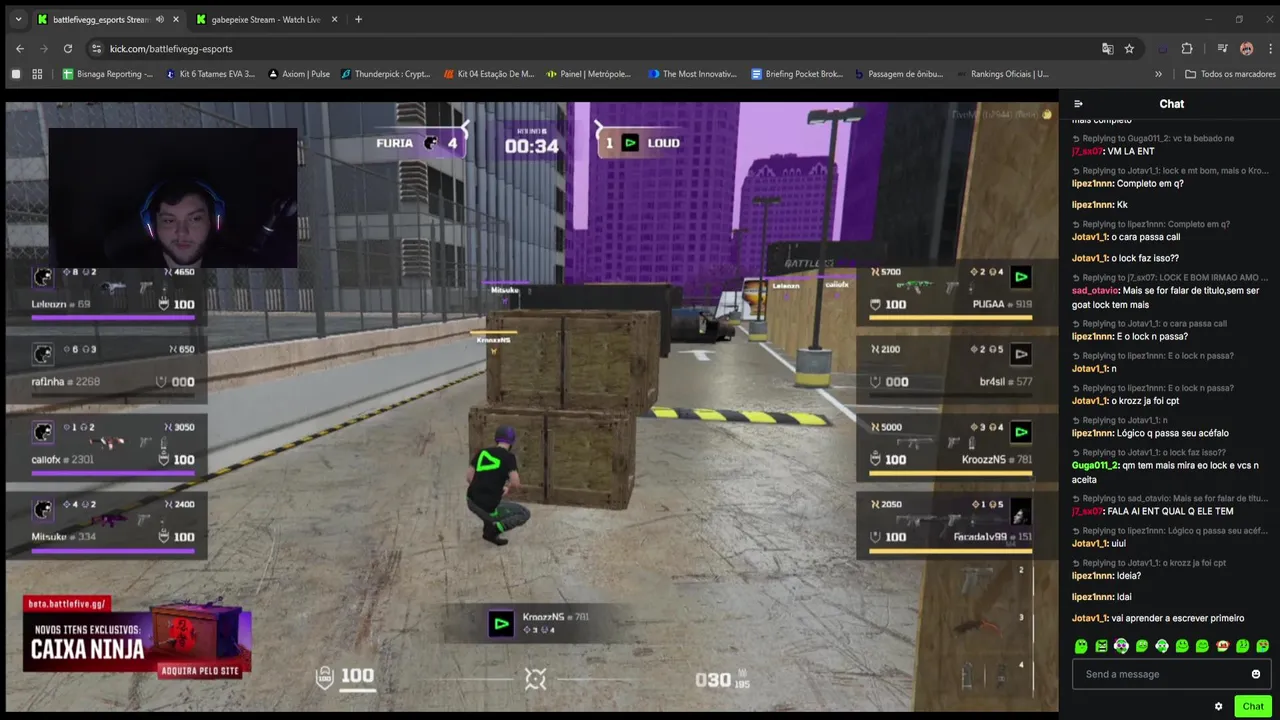Screen dimensions: 1280x720
Task: Open the apps grid shortcut
Action: 37,74
